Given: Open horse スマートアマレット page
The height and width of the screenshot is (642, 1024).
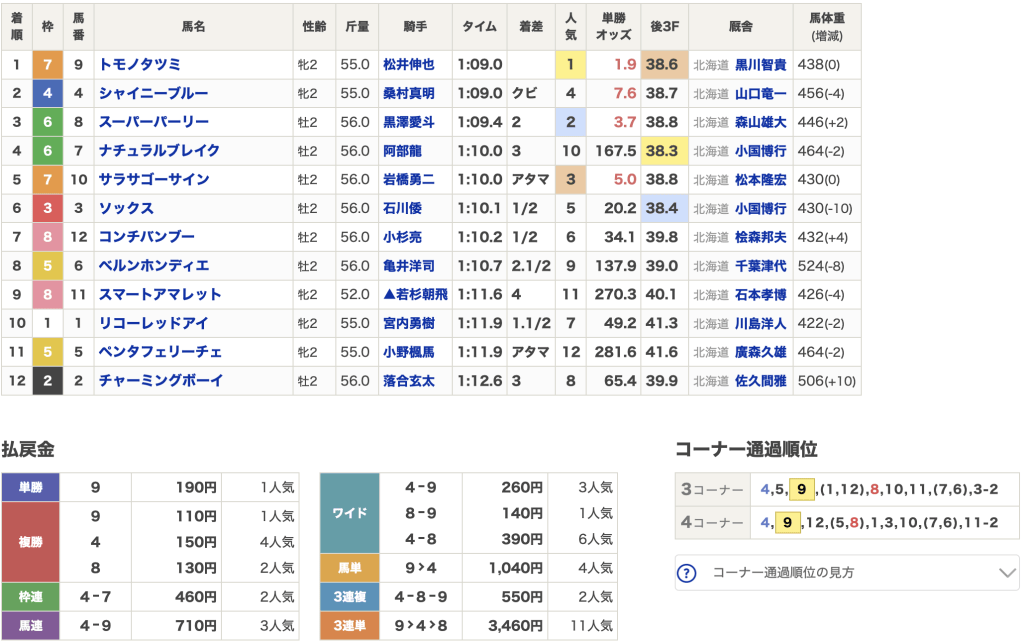Looking at the screenshot, I should tap(160, 295).
